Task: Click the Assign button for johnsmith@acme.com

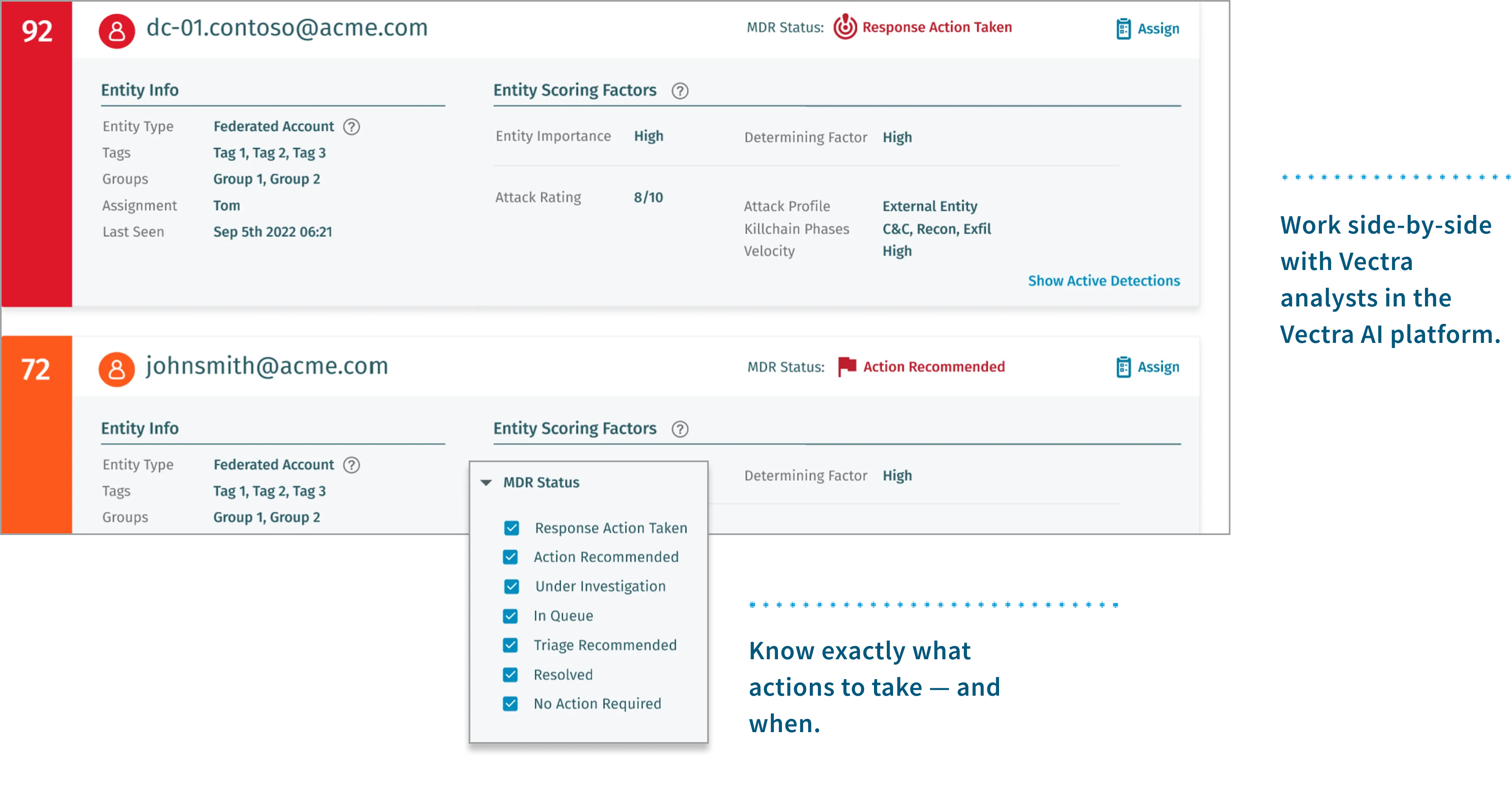Action: pyautogui.click(x=1158, y=367)
